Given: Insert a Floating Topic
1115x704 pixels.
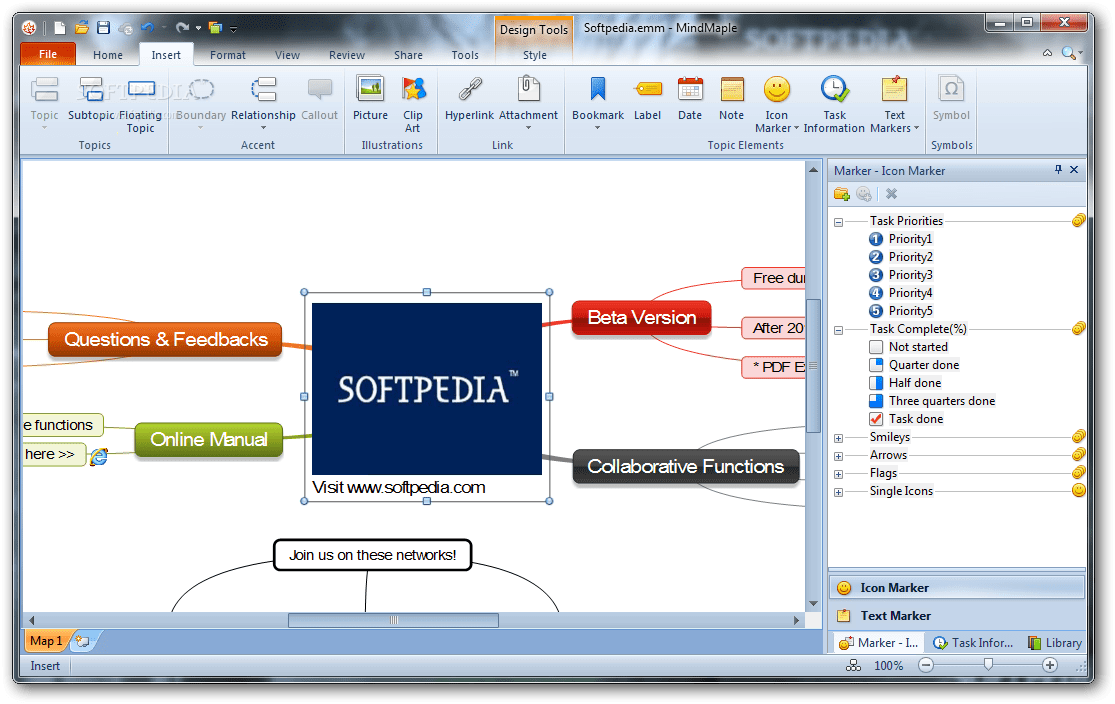Looking at the screenshot, I should pyautogui.click(x=140, y=105).
